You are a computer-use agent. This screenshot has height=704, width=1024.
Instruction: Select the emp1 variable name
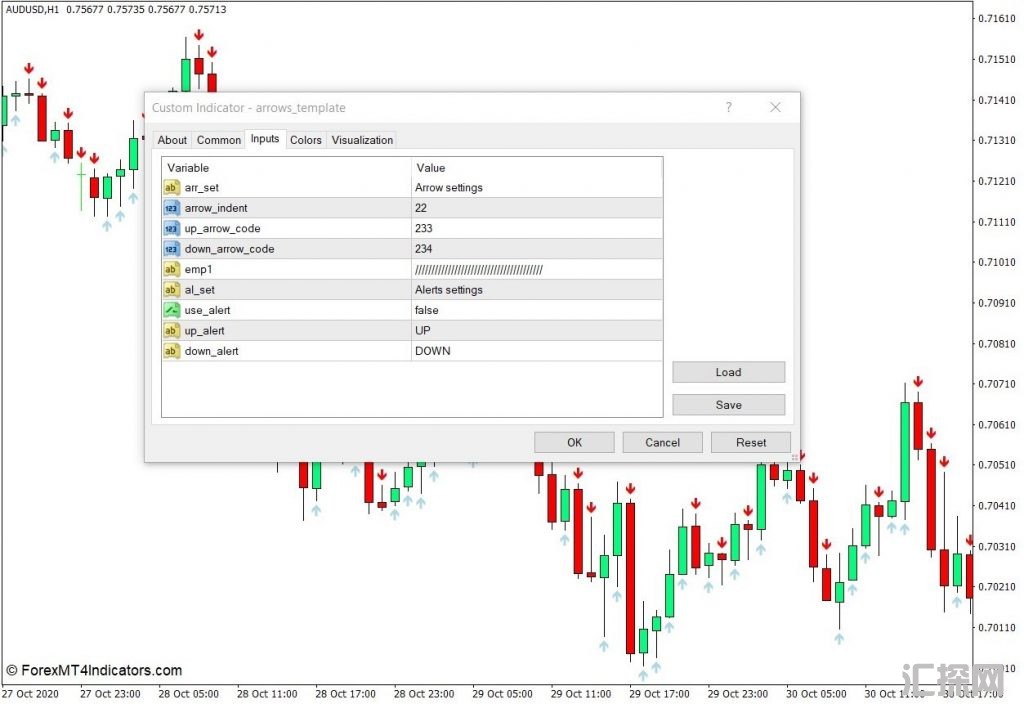coord(199,269)
